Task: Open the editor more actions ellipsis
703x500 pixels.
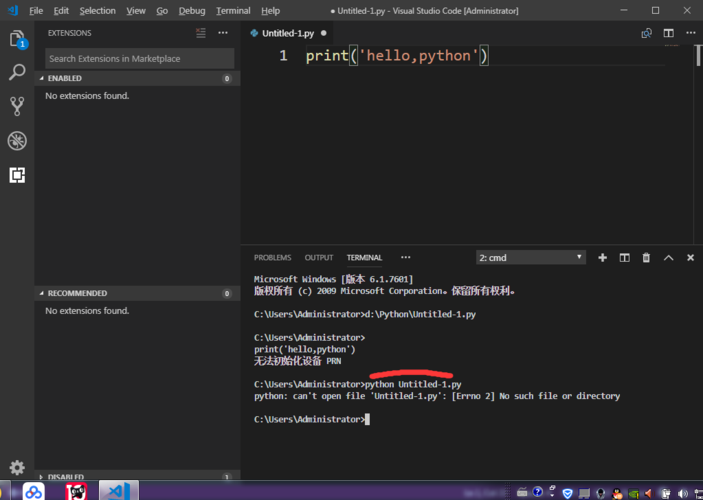Action: coord(690,33)
